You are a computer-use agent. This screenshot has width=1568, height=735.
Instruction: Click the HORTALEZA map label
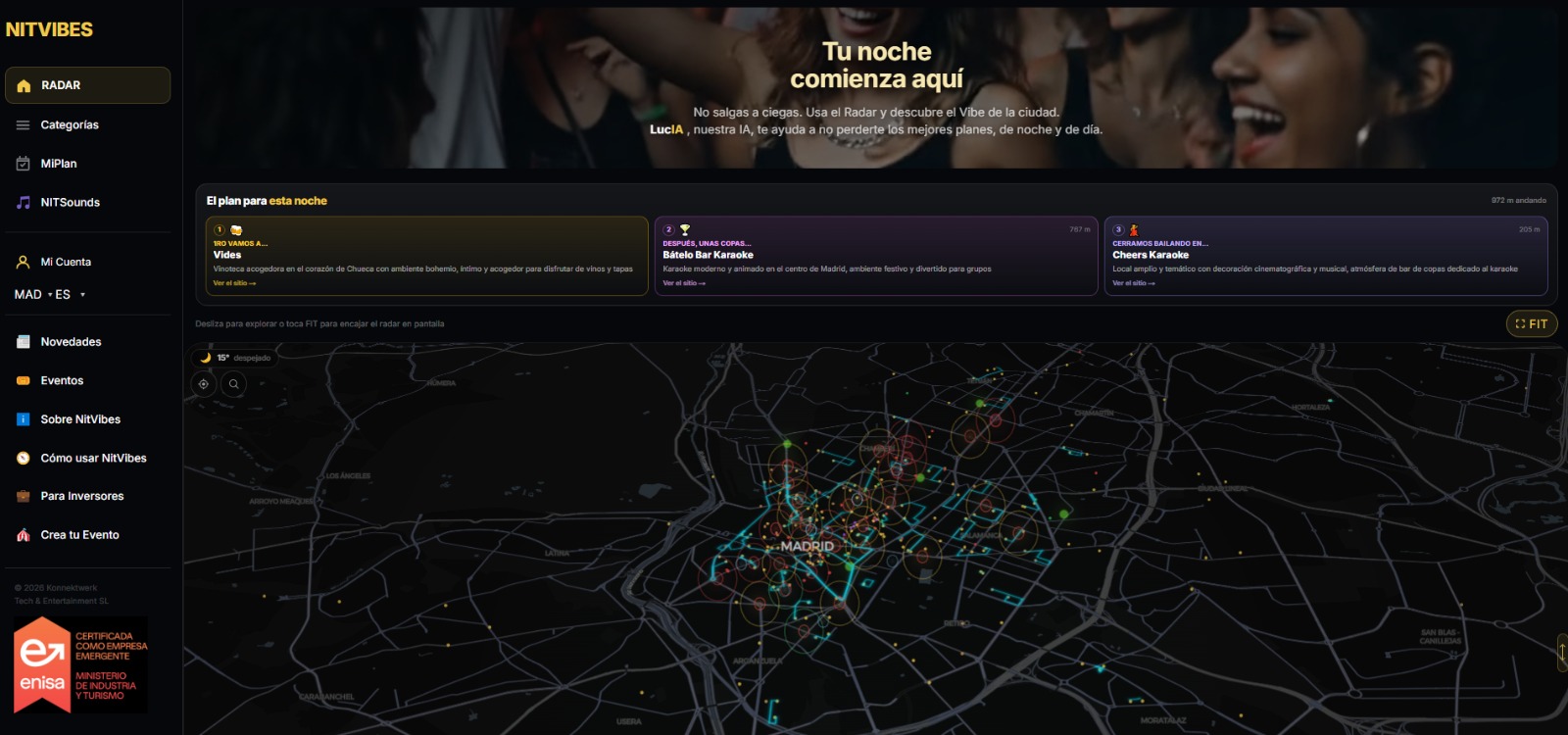pos(1311,407)
